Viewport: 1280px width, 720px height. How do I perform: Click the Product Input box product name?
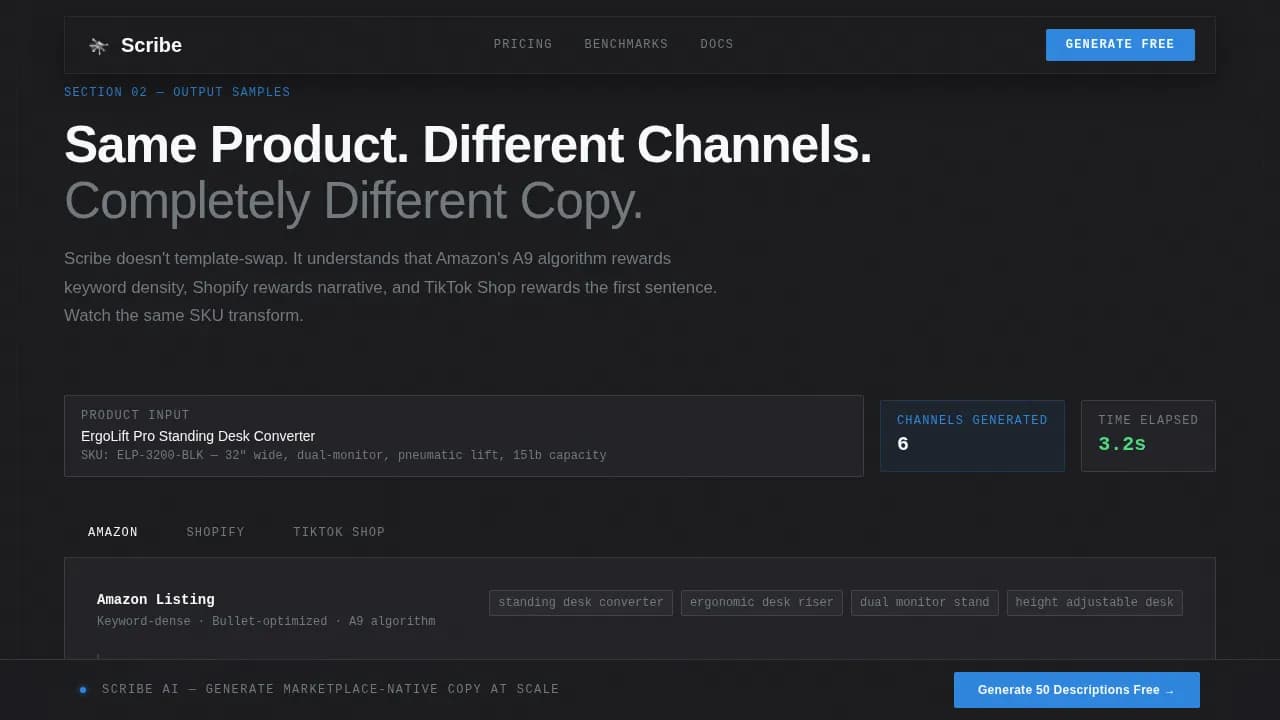198,436
